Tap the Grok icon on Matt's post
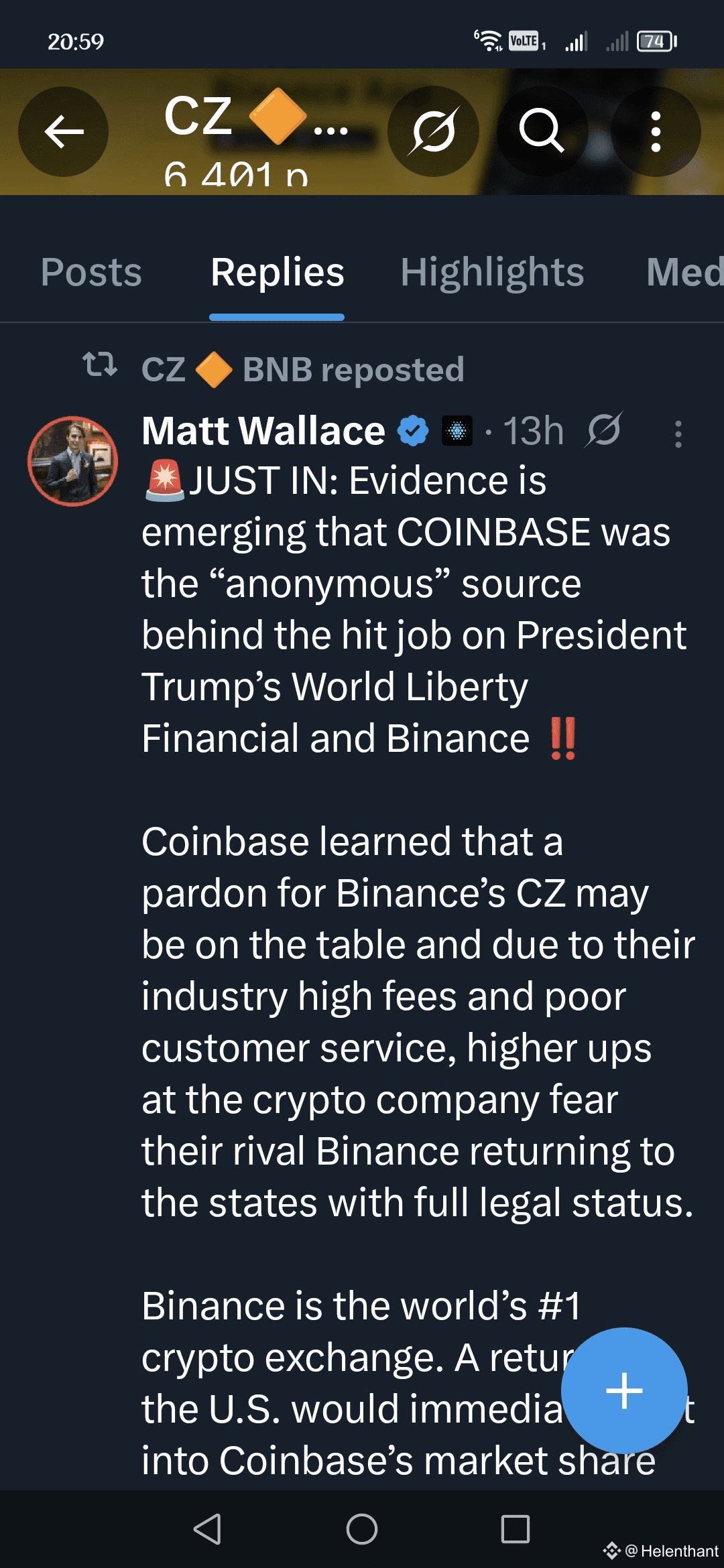Image resolution: width=724 pixels, height=1568 pixels. click(604, 430)
